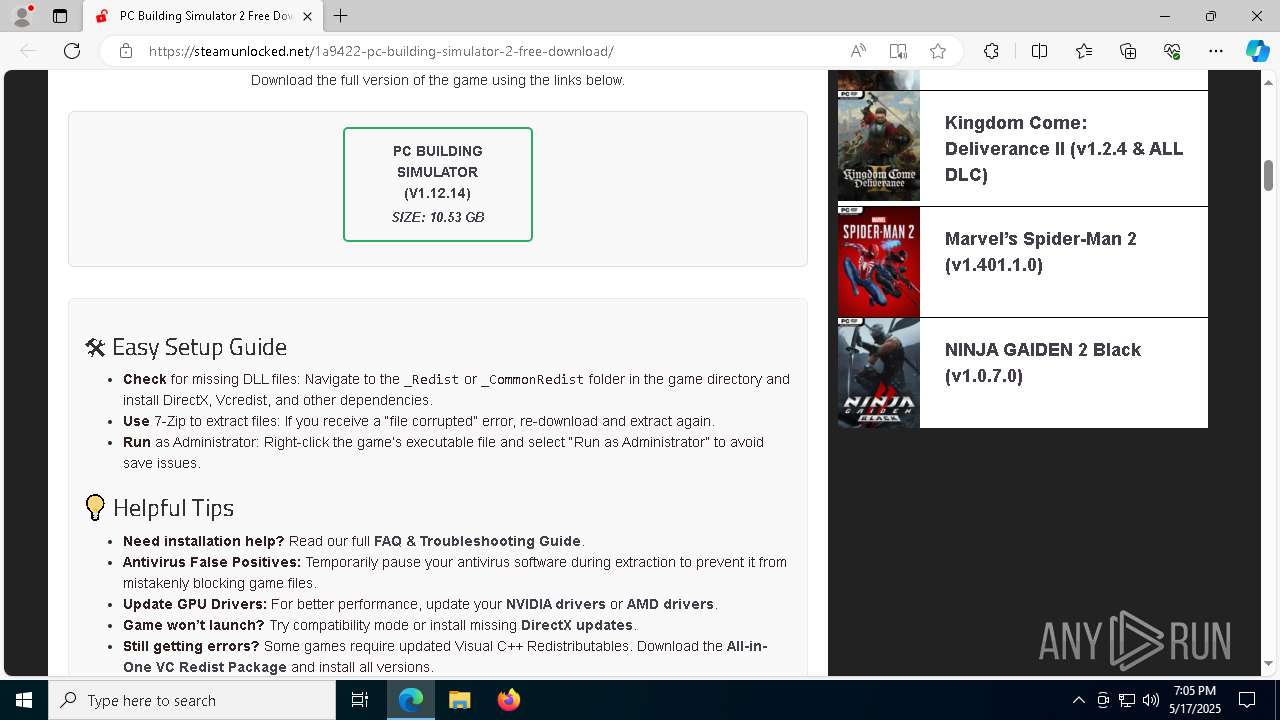Open All-in-One VC Redist Package link
Screen dimensions: 1280x720
coord(445,656)
